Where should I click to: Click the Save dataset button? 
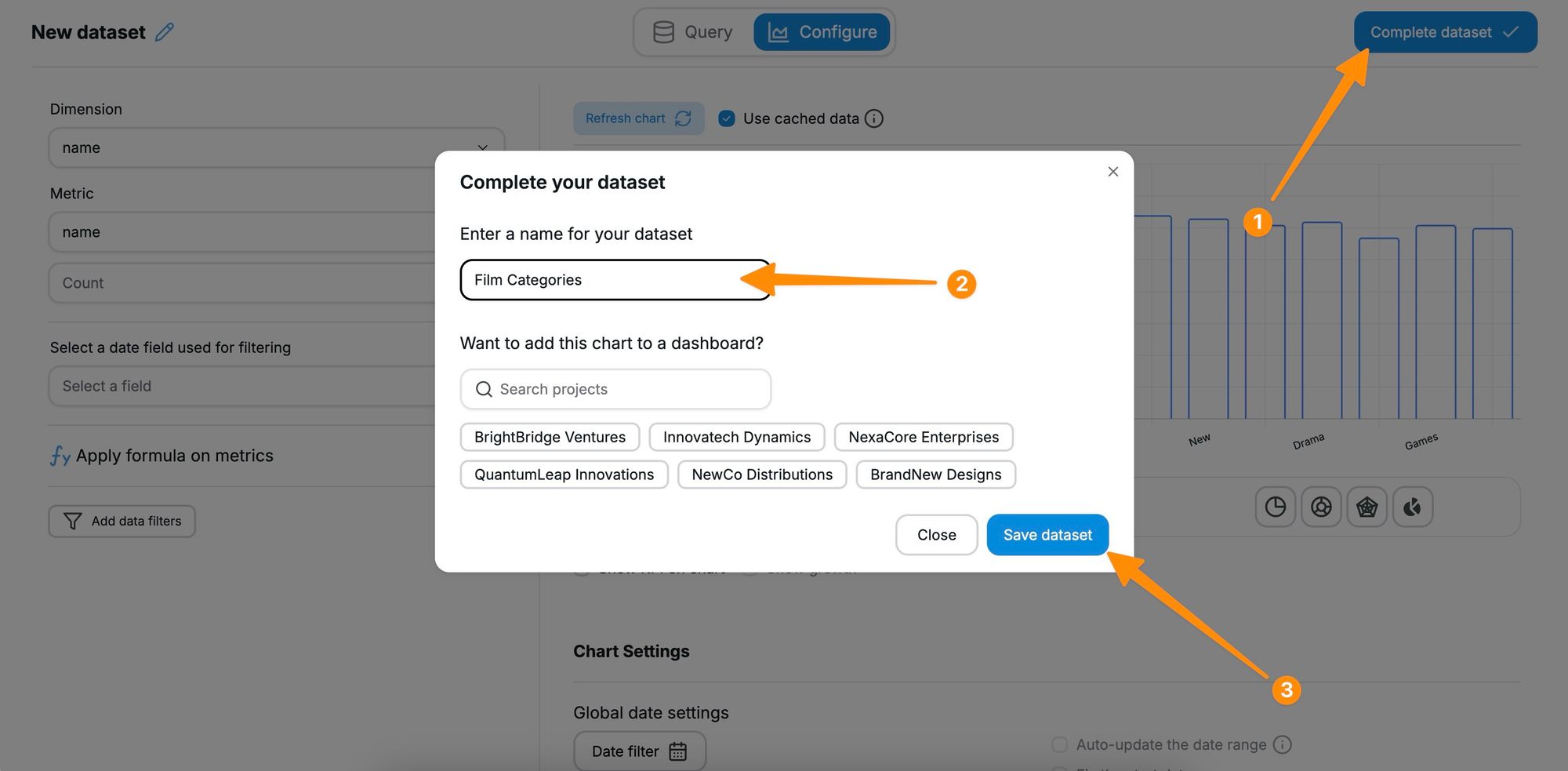(x=1047, y=535)
